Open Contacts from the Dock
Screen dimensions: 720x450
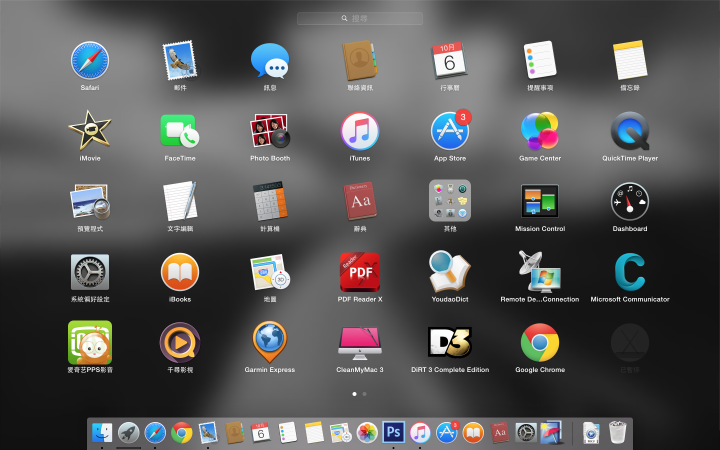[x=235, y=433]
